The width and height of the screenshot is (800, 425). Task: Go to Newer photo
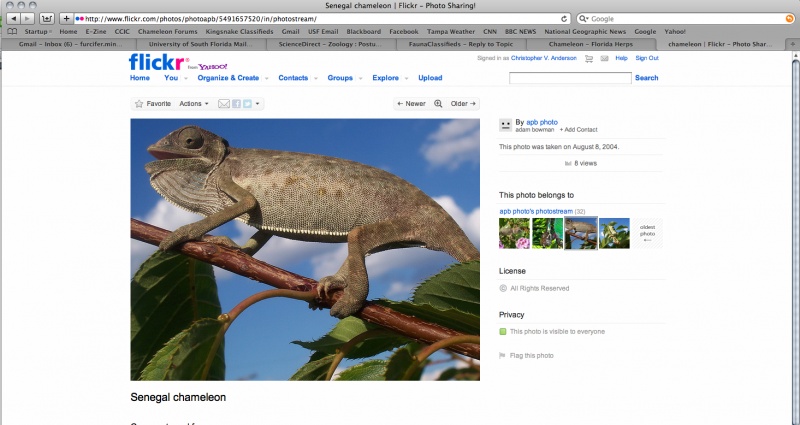point(411,104)
